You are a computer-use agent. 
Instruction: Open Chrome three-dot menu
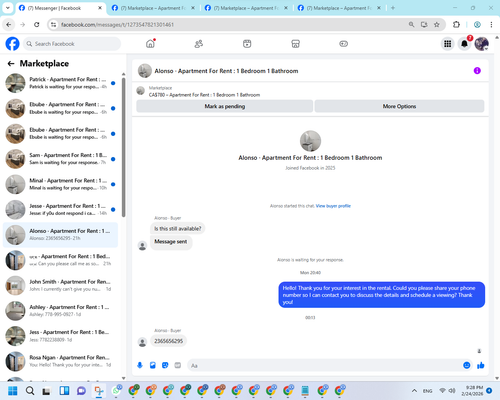(x=491, y=24)
